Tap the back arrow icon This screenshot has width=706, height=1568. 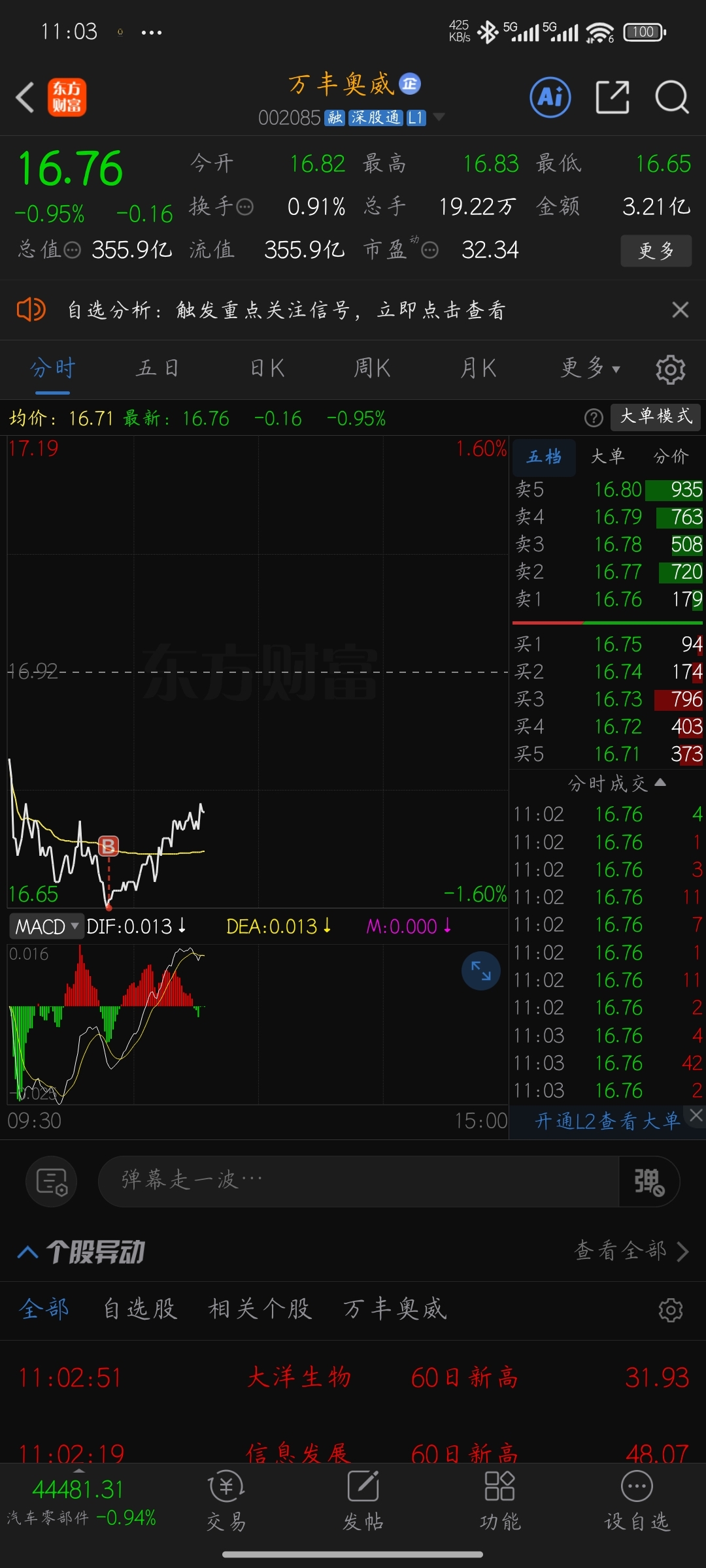25,98
